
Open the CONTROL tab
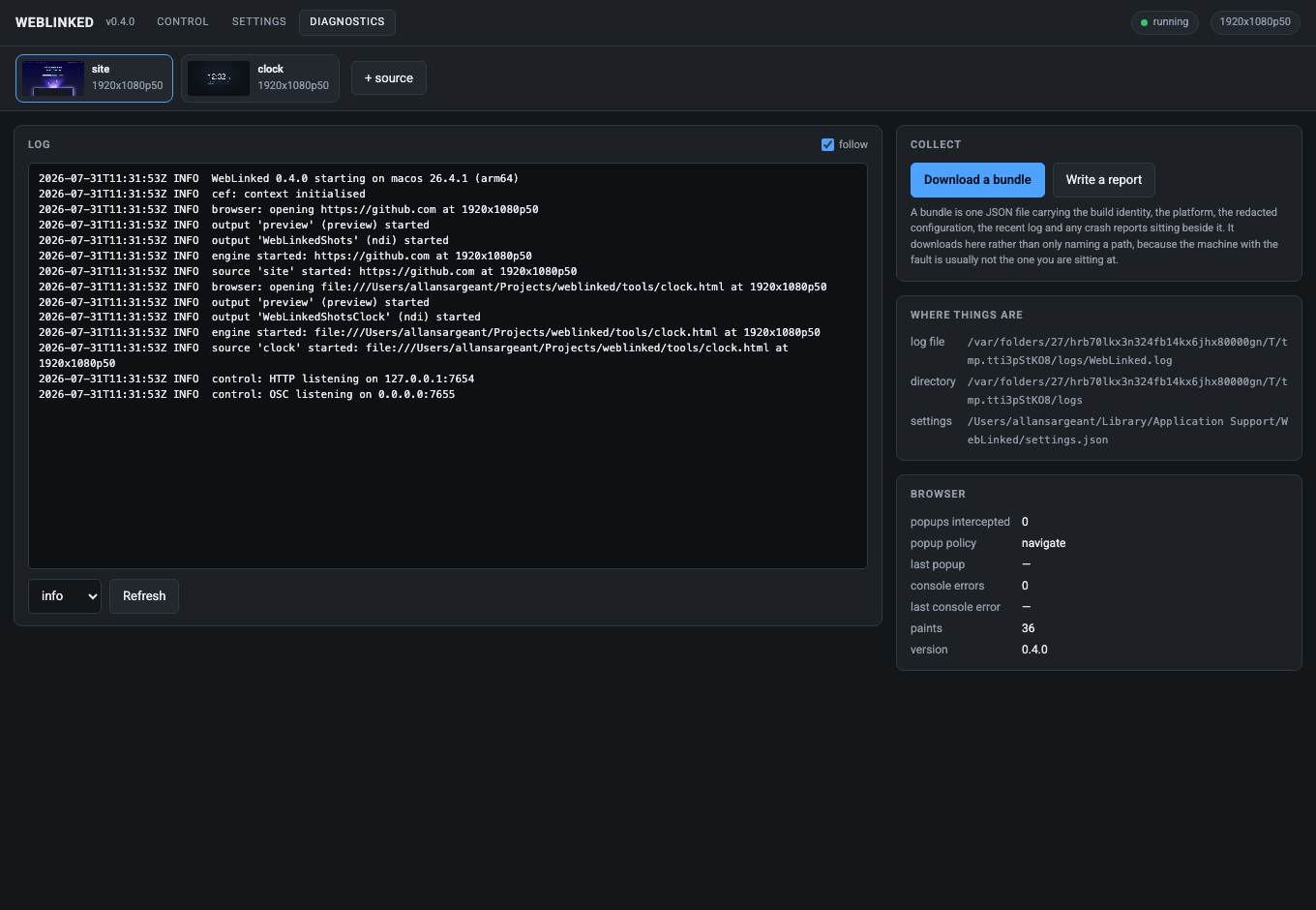(x=182, y=21)
